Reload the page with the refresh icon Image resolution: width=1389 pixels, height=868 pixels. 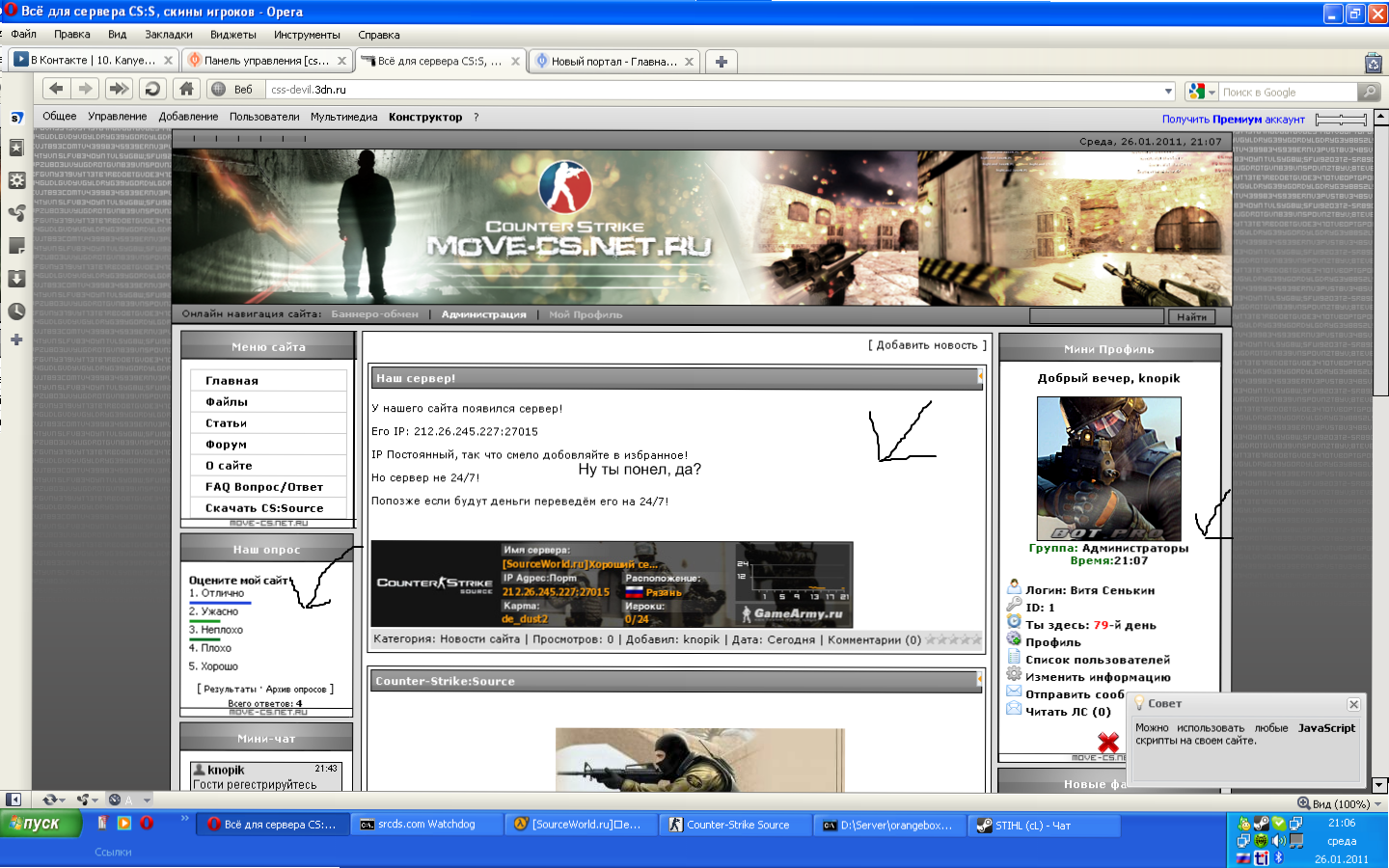[x=152, y=89]
